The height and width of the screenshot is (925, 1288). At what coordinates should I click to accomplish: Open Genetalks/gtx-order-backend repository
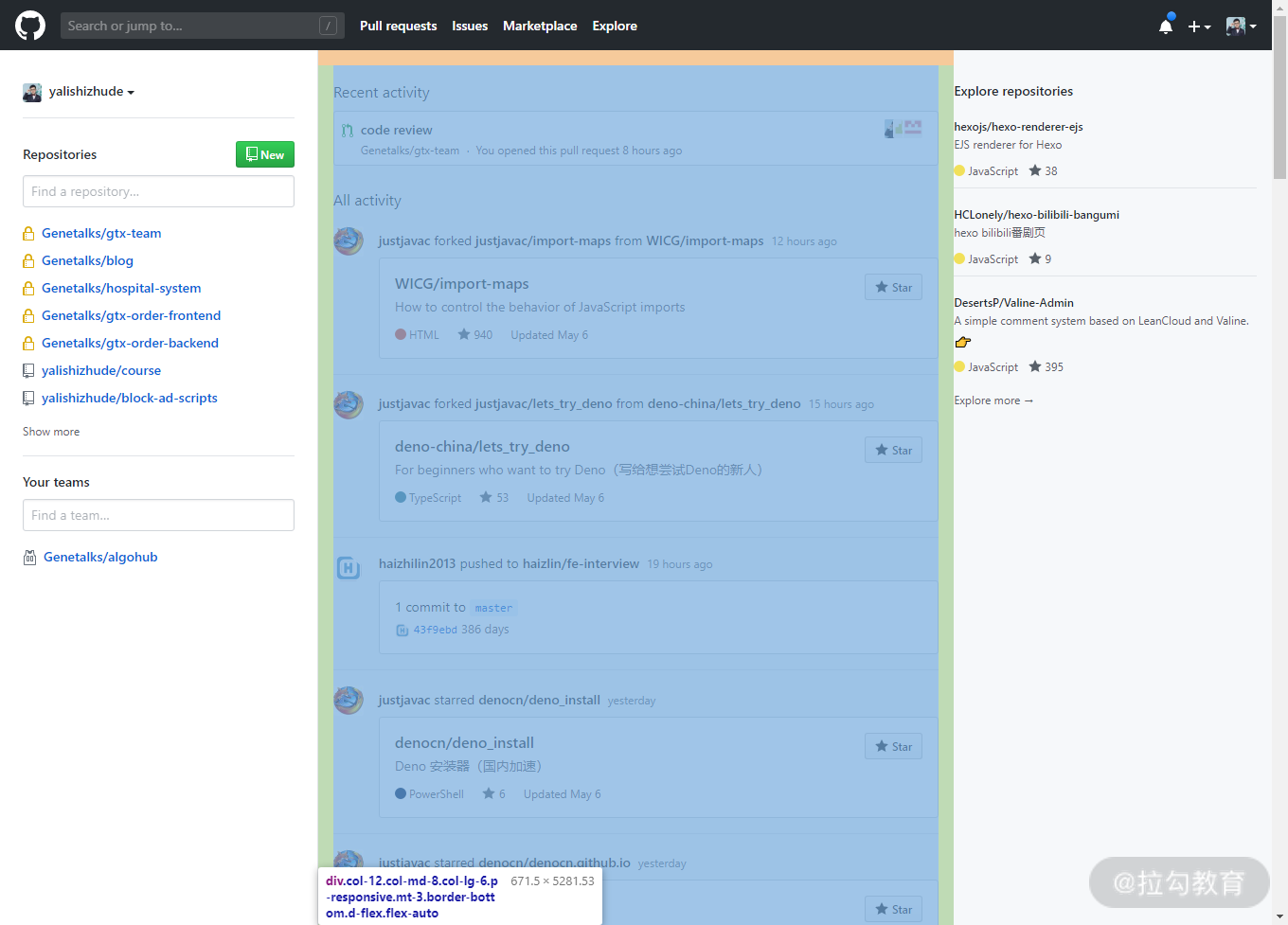(x=130, y=343)
